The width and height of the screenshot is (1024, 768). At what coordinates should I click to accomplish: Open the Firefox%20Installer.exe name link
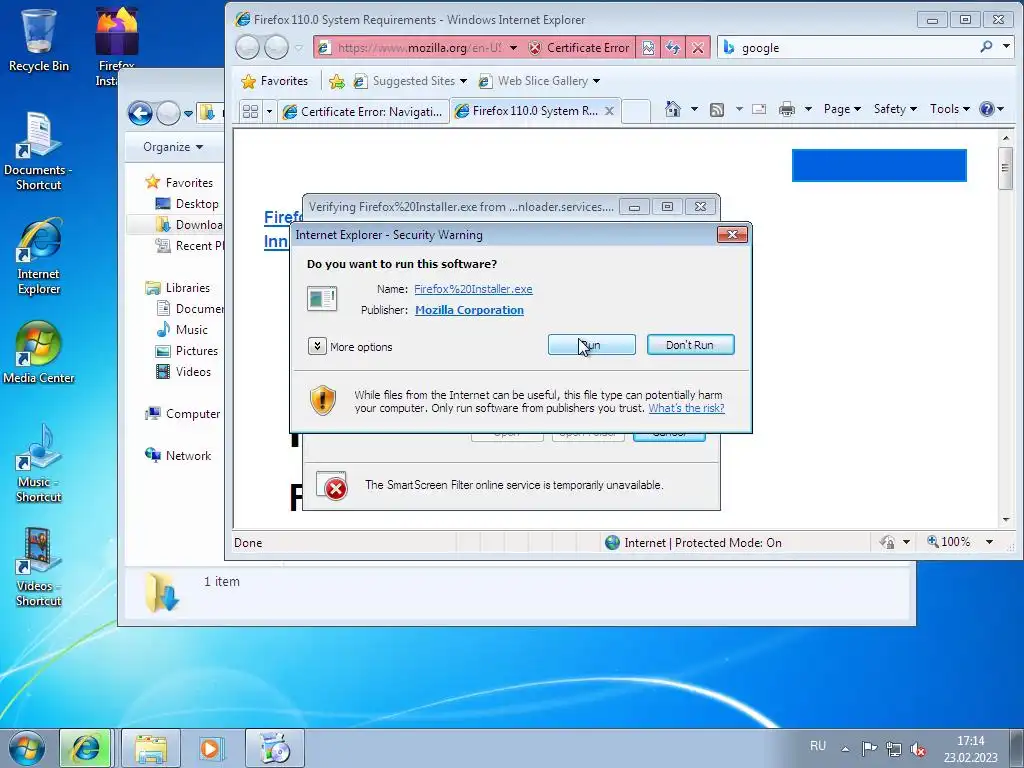473,289
